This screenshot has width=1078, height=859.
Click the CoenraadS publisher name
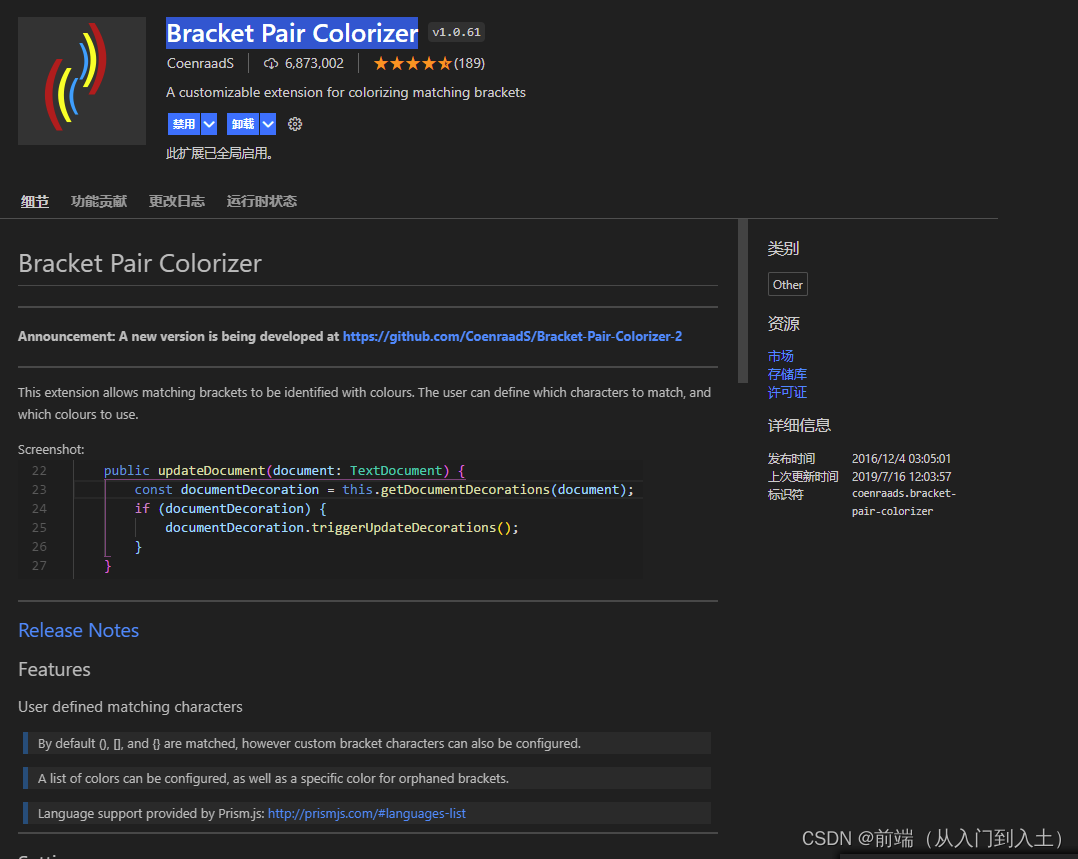tap(200, 64)
